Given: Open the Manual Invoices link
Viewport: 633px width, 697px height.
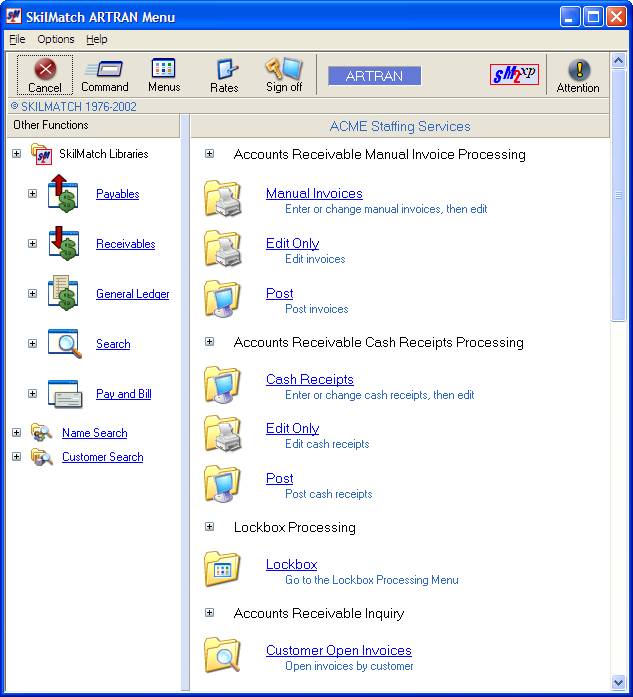Looking at the screenshot, I should 314,193.
